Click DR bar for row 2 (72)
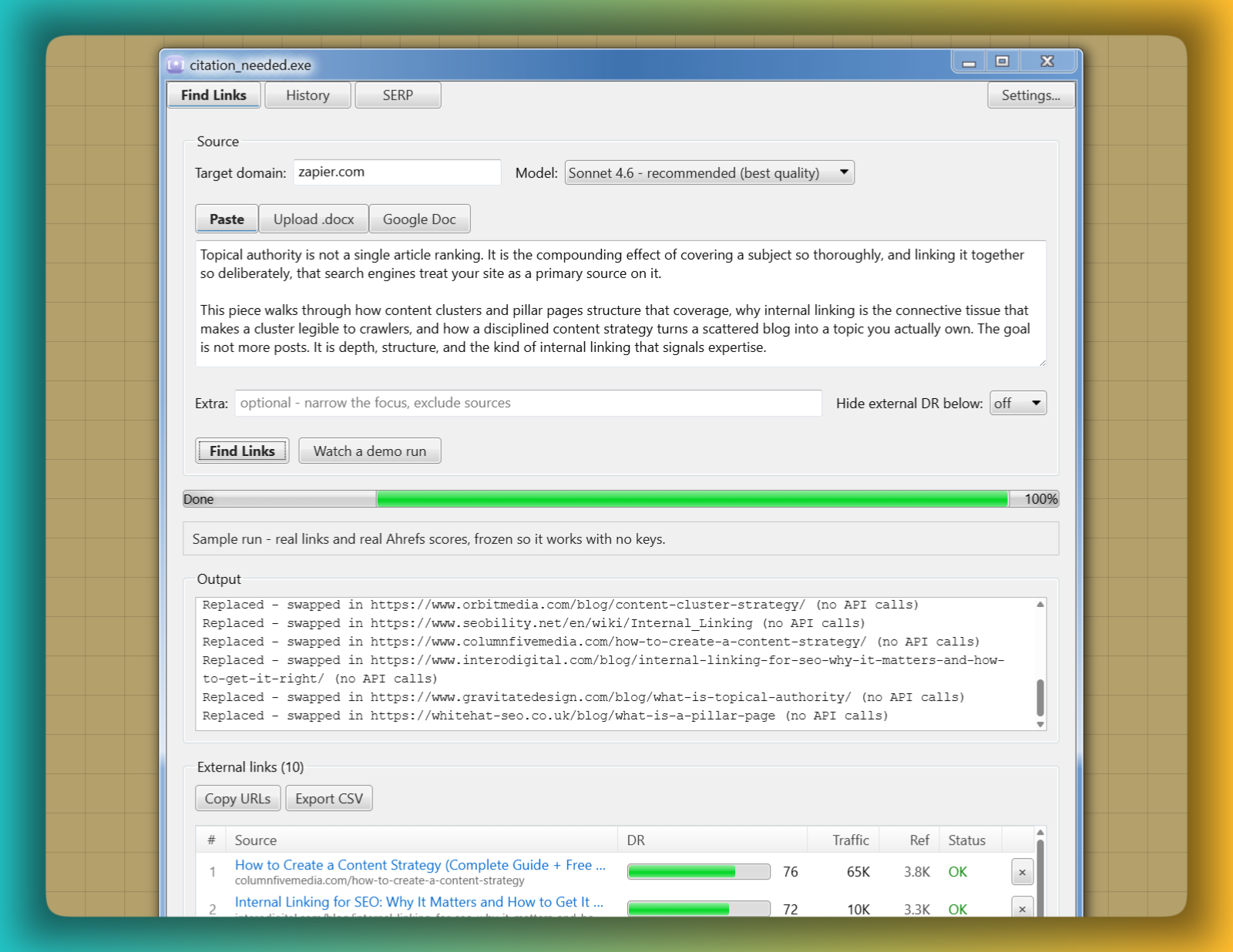Viewport: 1233px width, 952px height. click(698, 908)
